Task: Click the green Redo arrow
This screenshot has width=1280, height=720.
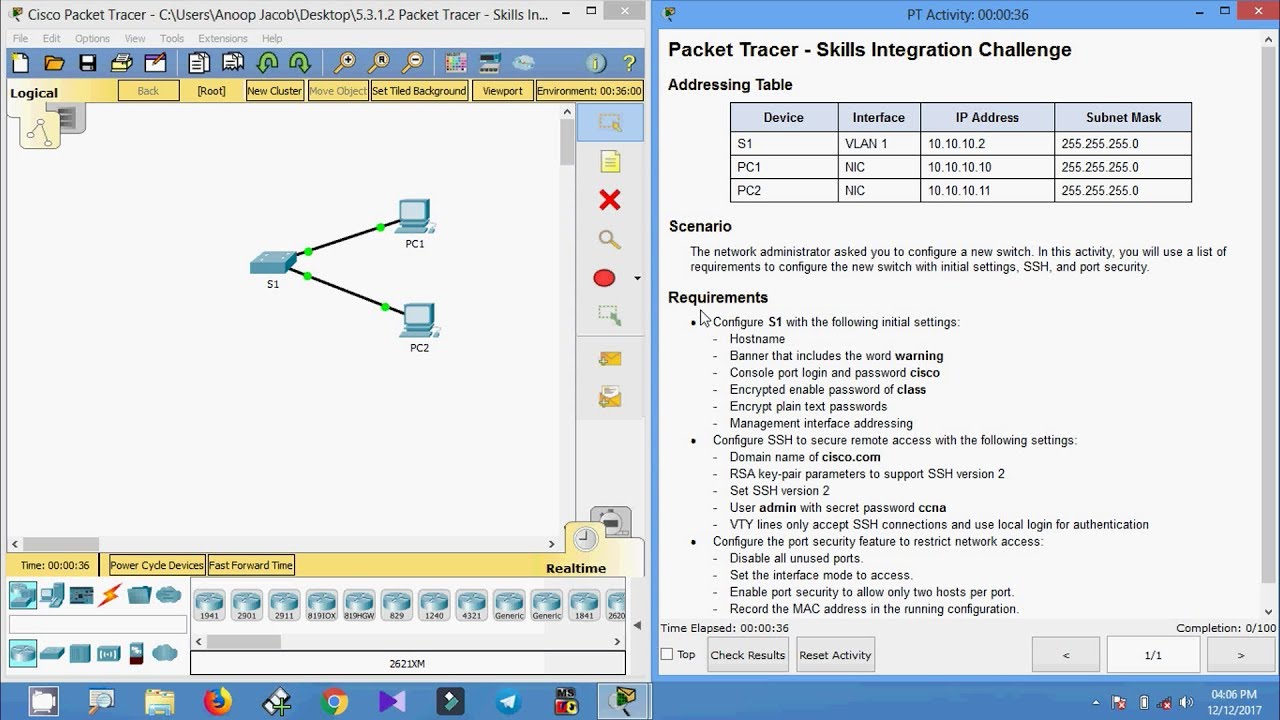Action: pos(300,63)
